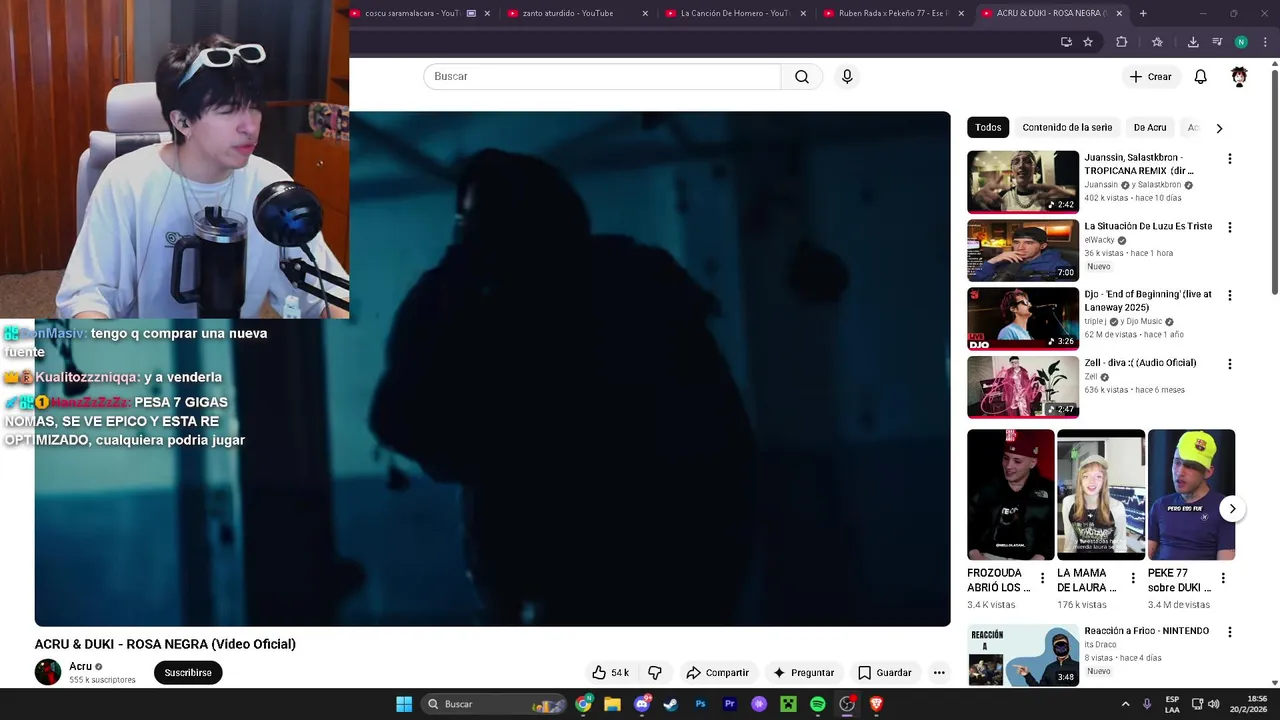Activate voice search microphone icon
The height and width of the screenshot is (720, 1280).
click(847, 77)
